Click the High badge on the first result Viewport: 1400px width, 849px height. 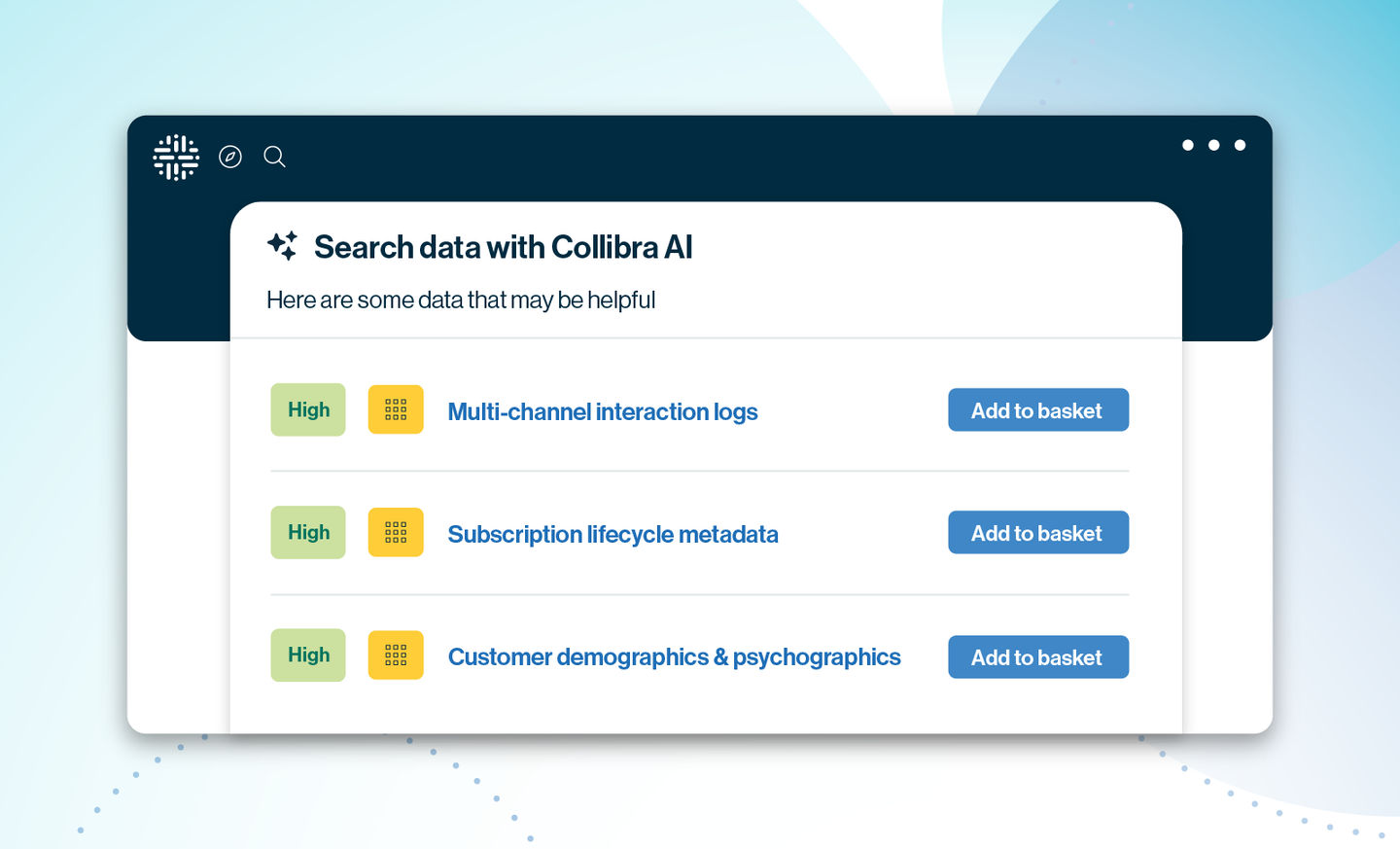click(x=308, y=409)
